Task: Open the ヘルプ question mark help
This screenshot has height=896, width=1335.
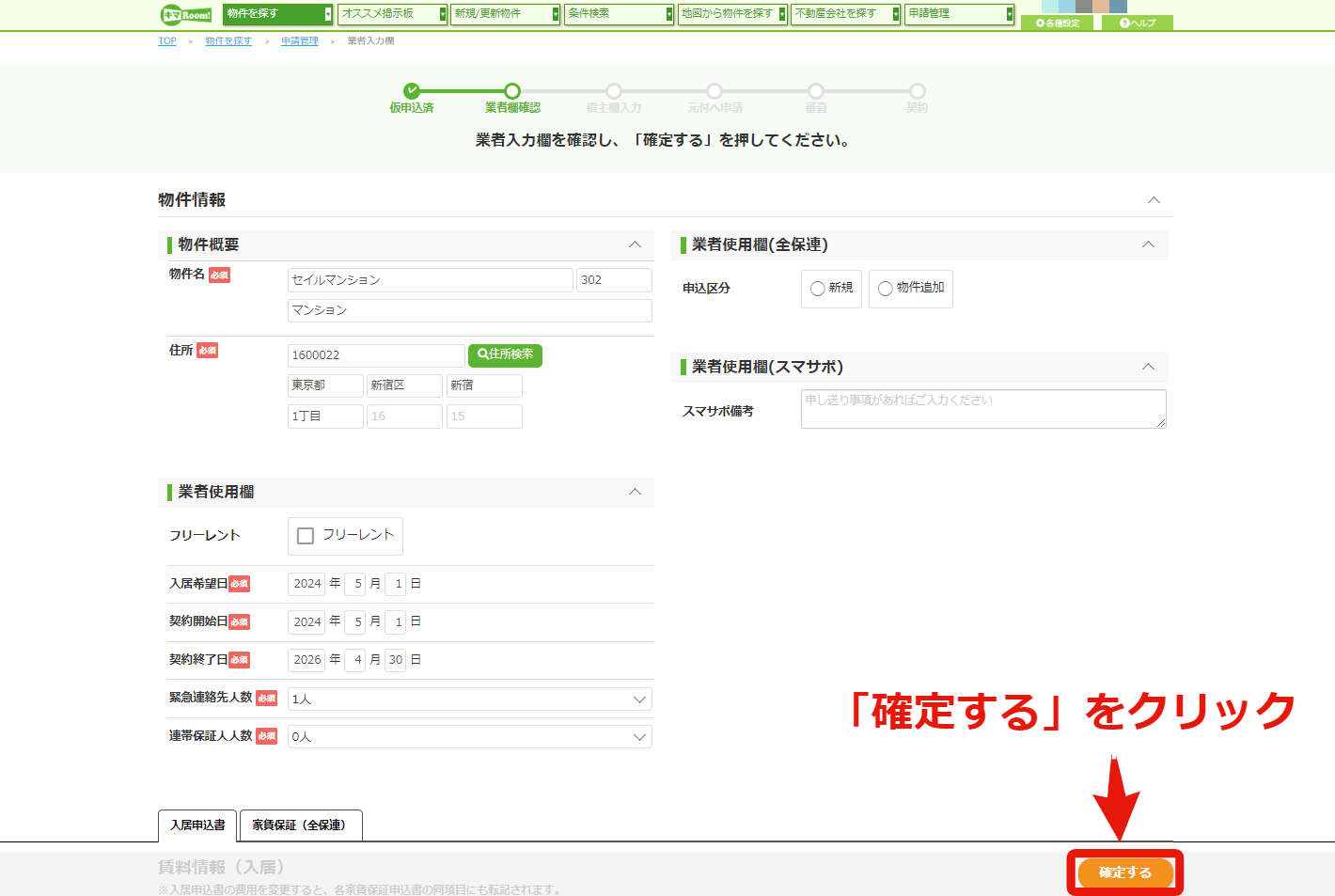Action: coord(1138,24)
